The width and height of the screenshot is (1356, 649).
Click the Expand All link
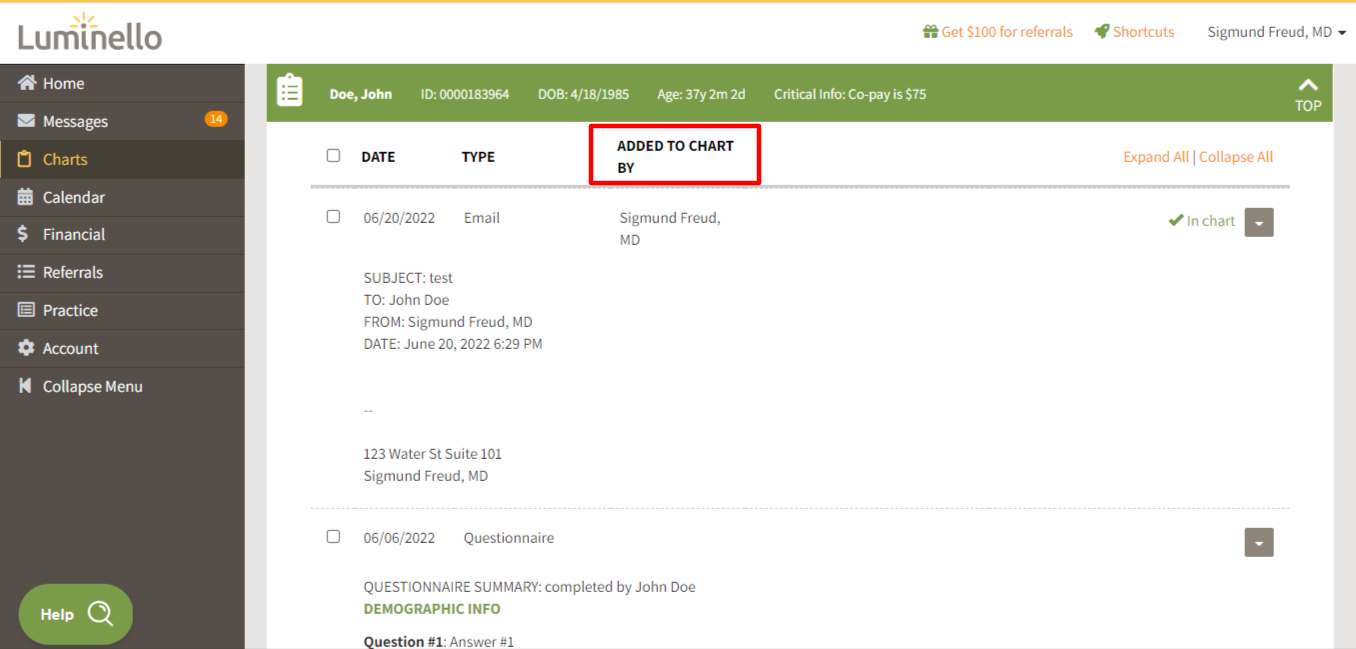click(1156, 157)
